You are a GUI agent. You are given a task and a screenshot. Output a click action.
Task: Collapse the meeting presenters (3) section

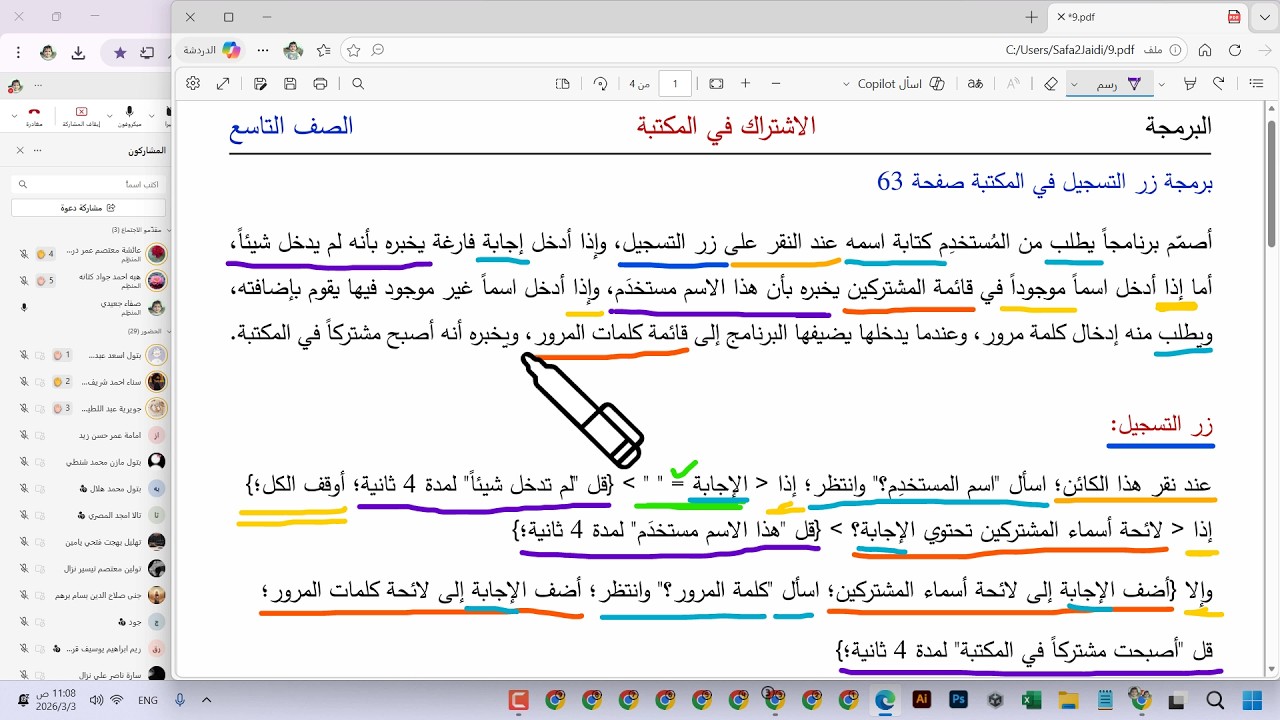tap(167, 230)
